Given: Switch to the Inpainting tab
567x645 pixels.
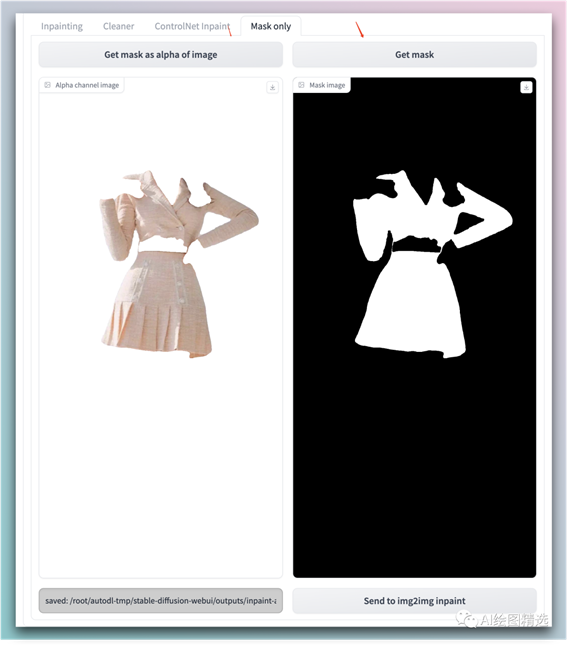Looking at the screenshot, I should 62,26.
